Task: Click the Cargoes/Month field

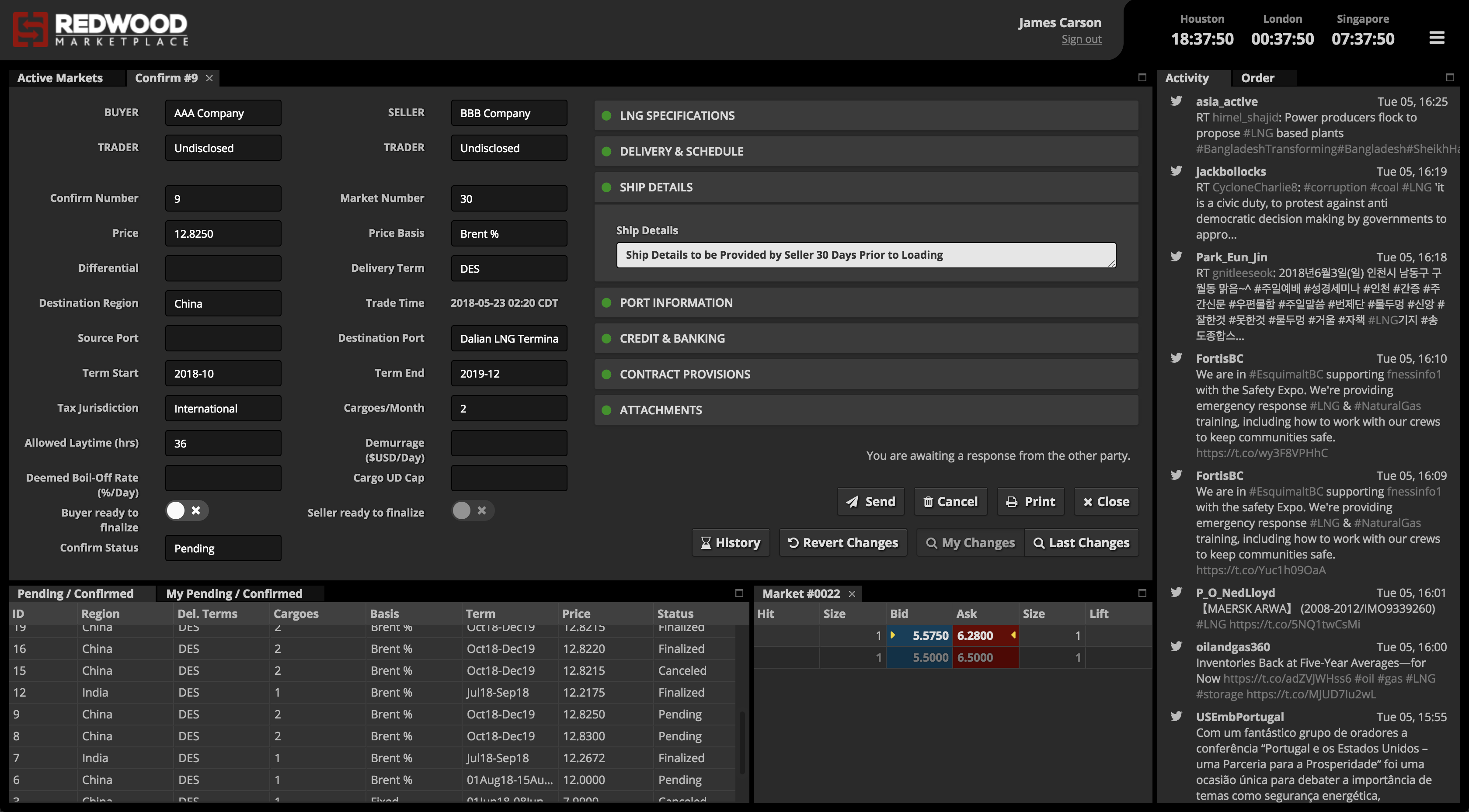Action: (x=508, y=408)
